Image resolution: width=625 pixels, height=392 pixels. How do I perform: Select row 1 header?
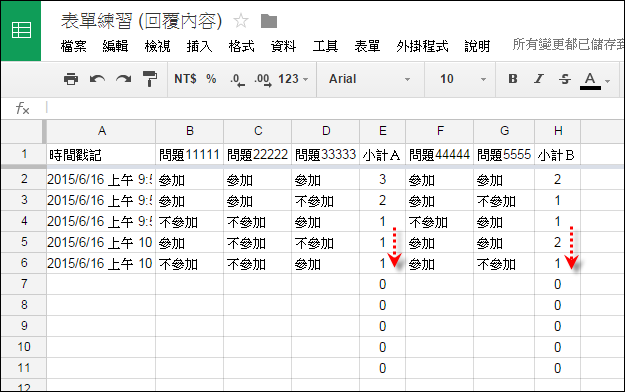24,154
